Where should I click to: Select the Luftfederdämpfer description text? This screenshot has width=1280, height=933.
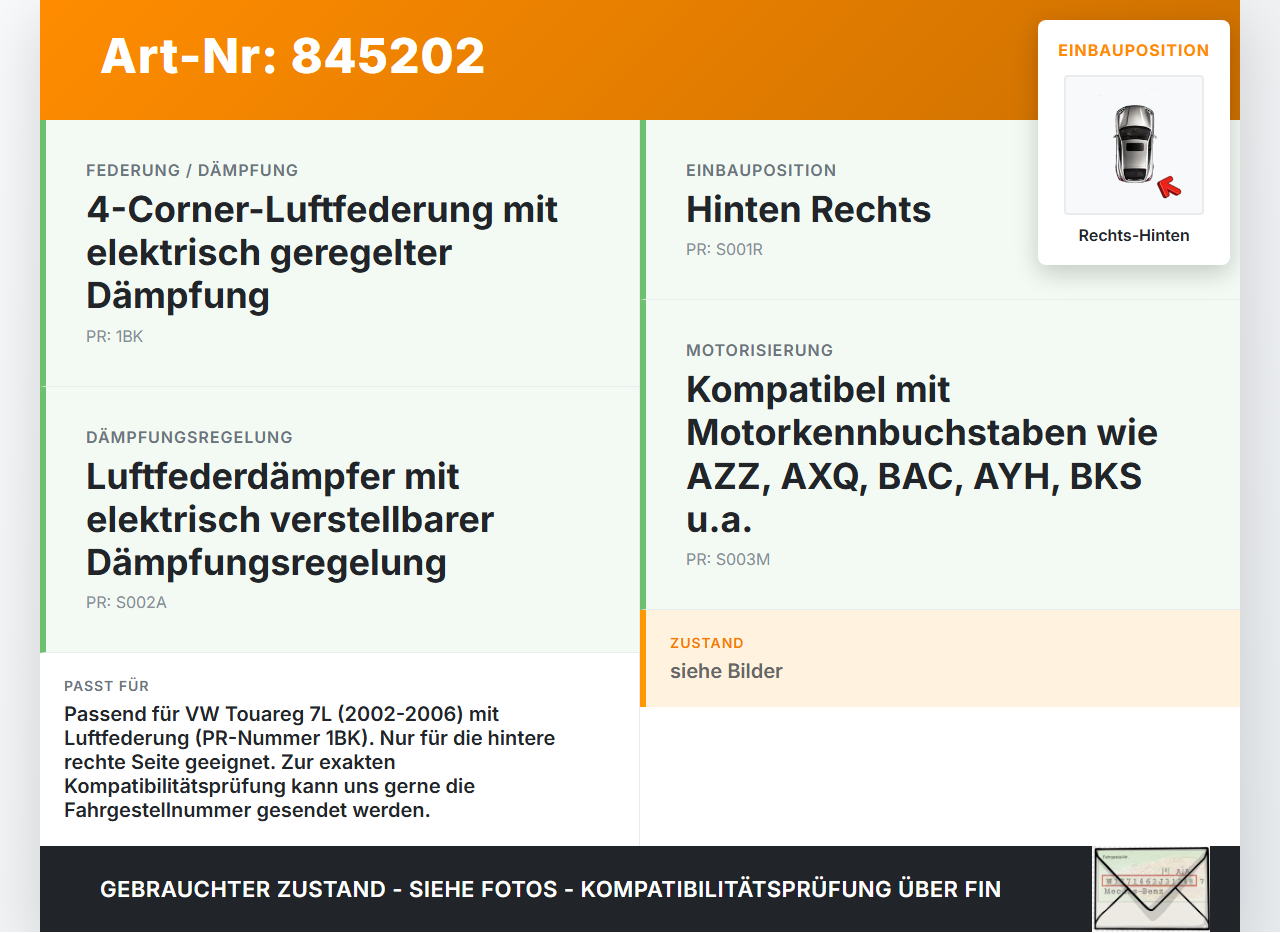290,520
